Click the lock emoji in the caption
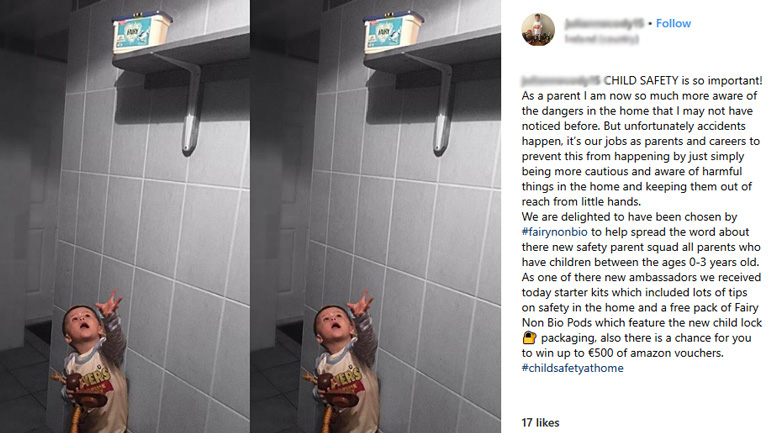 tap(529, 338)
